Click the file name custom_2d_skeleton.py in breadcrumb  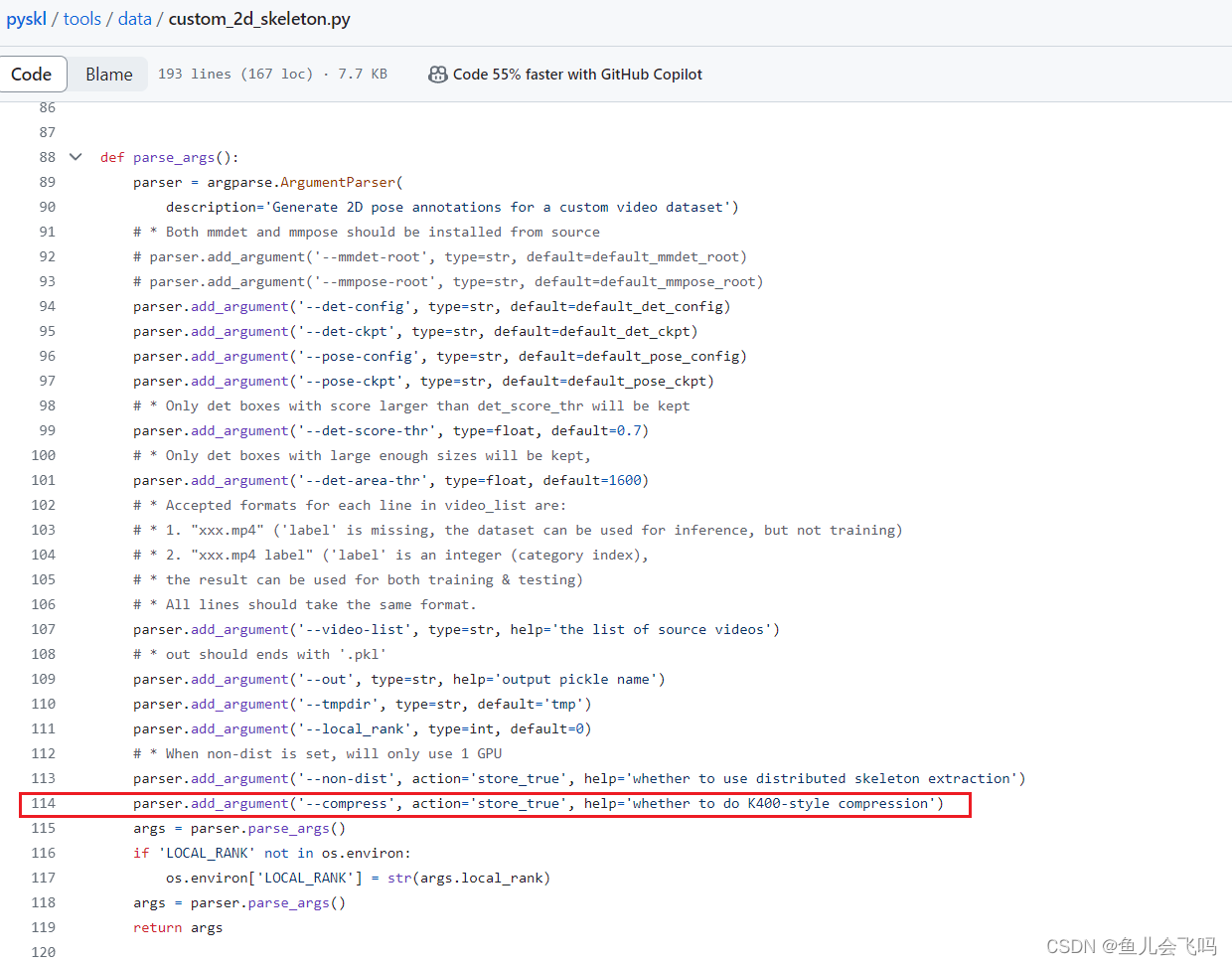(x=258, y=18)
